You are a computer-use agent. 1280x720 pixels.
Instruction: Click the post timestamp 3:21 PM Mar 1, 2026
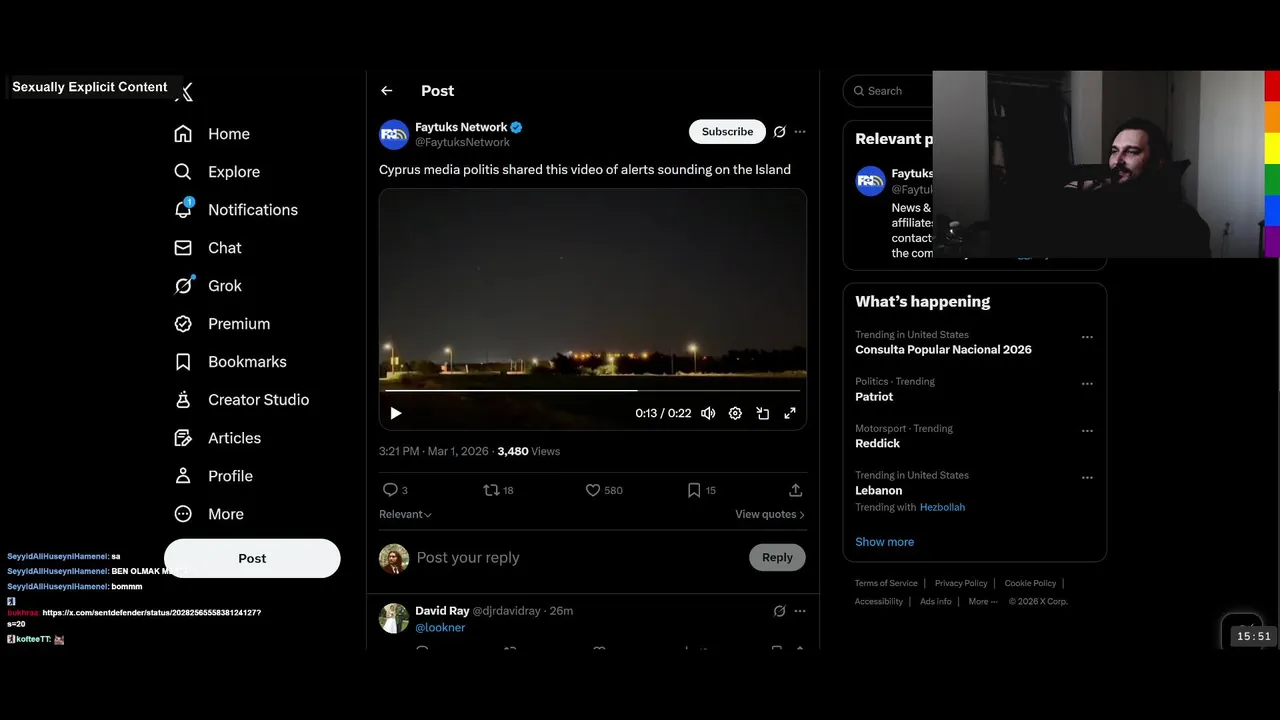(434, 452)
